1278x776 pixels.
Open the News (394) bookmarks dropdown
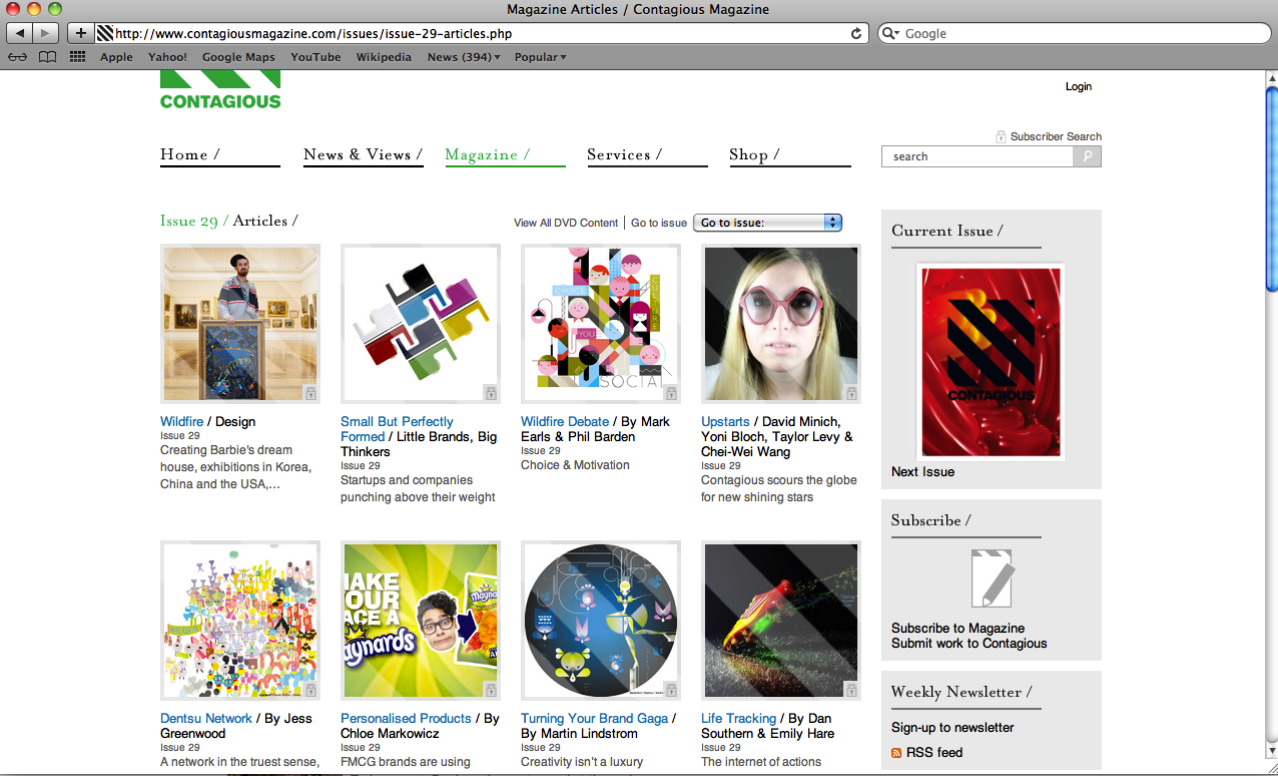[x=463, y=57]
